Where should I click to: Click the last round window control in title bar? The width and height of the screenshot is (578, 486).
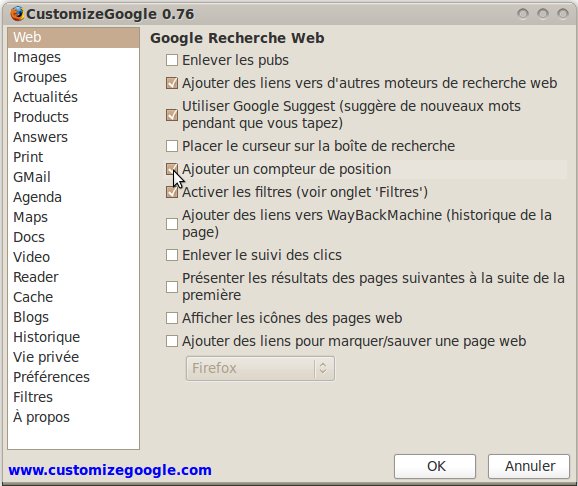tap(563, 14)
